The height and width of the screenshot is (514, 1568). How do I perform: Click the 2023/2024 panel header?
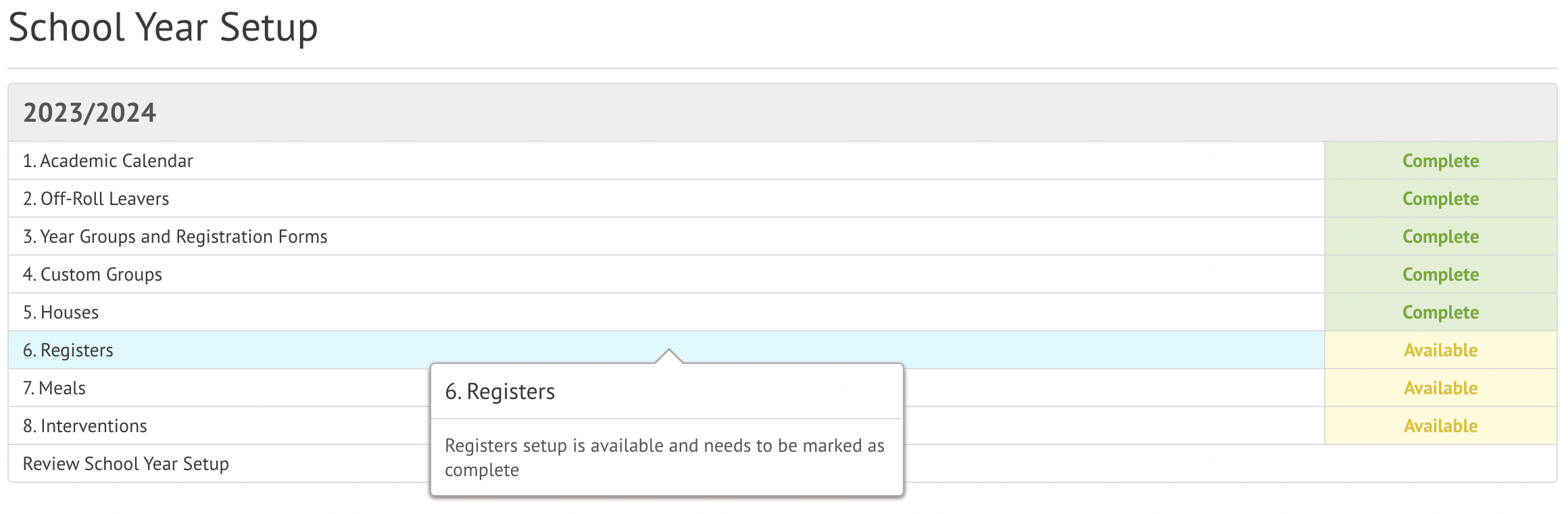tap(90, 113)
